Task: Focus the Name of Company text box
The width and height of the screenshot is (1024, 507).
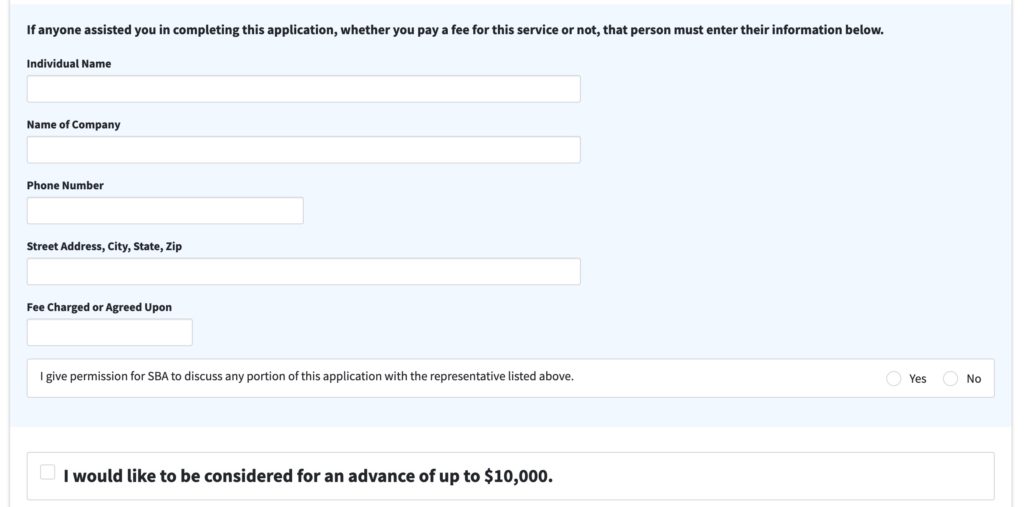Action: click(x=303, y=150)
